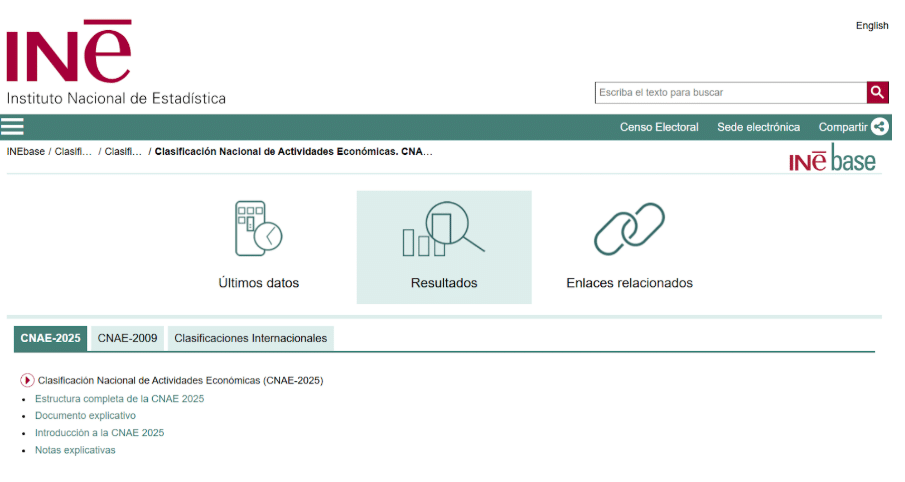This screenshot has height=482, width=905.
Task: Click the Compartir label
Action: (x=843, y=127)
